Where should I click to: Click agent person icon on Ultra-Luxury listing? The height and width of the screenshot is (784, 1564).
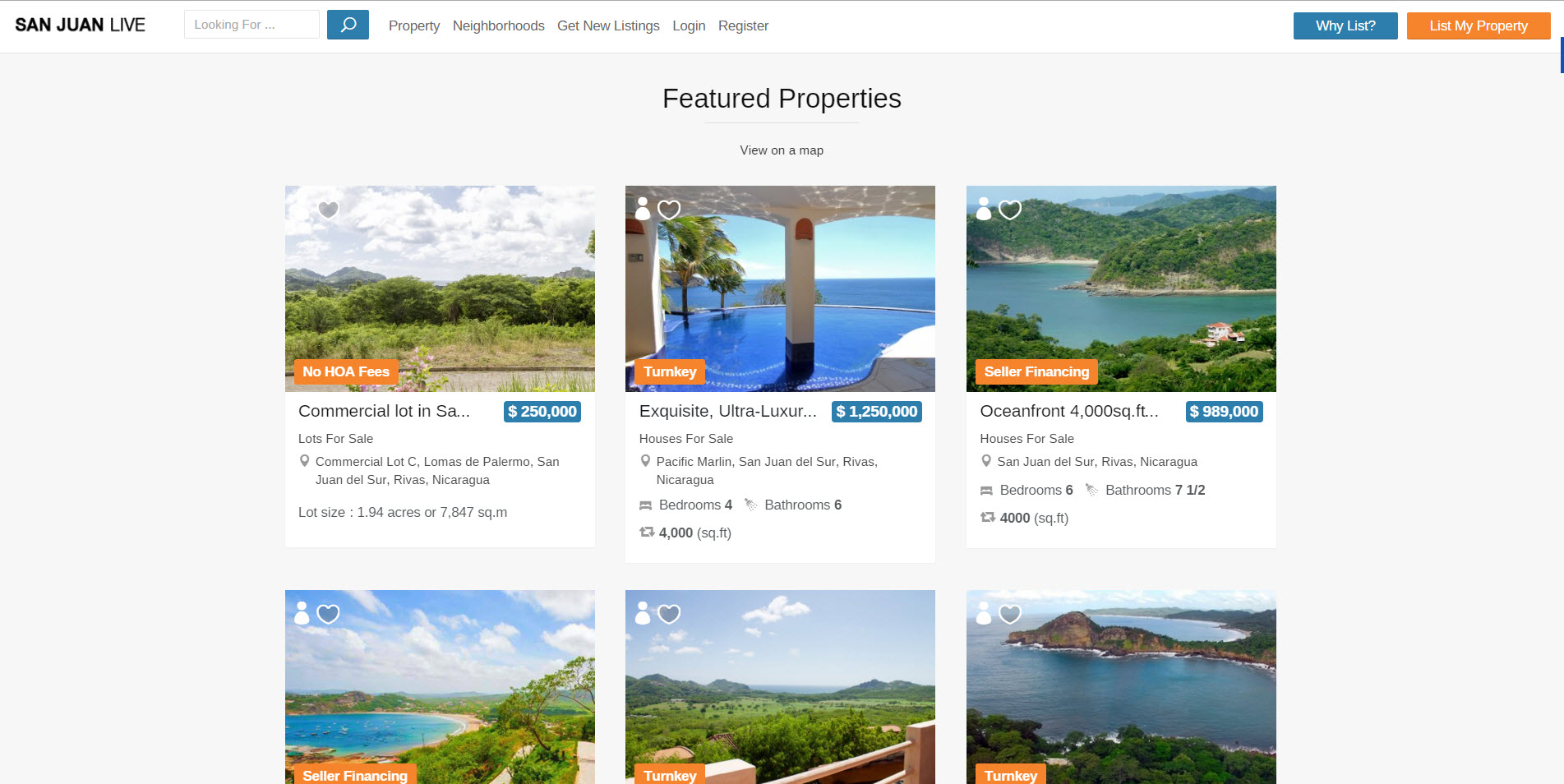[643, 209]
